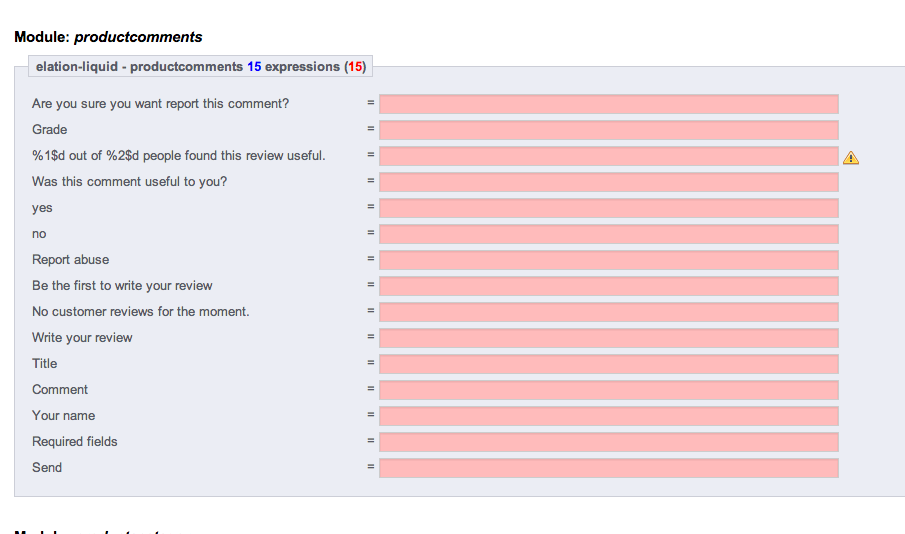Focus the '%1$d out of %2$d' translation field

click(x=608, y=156)
